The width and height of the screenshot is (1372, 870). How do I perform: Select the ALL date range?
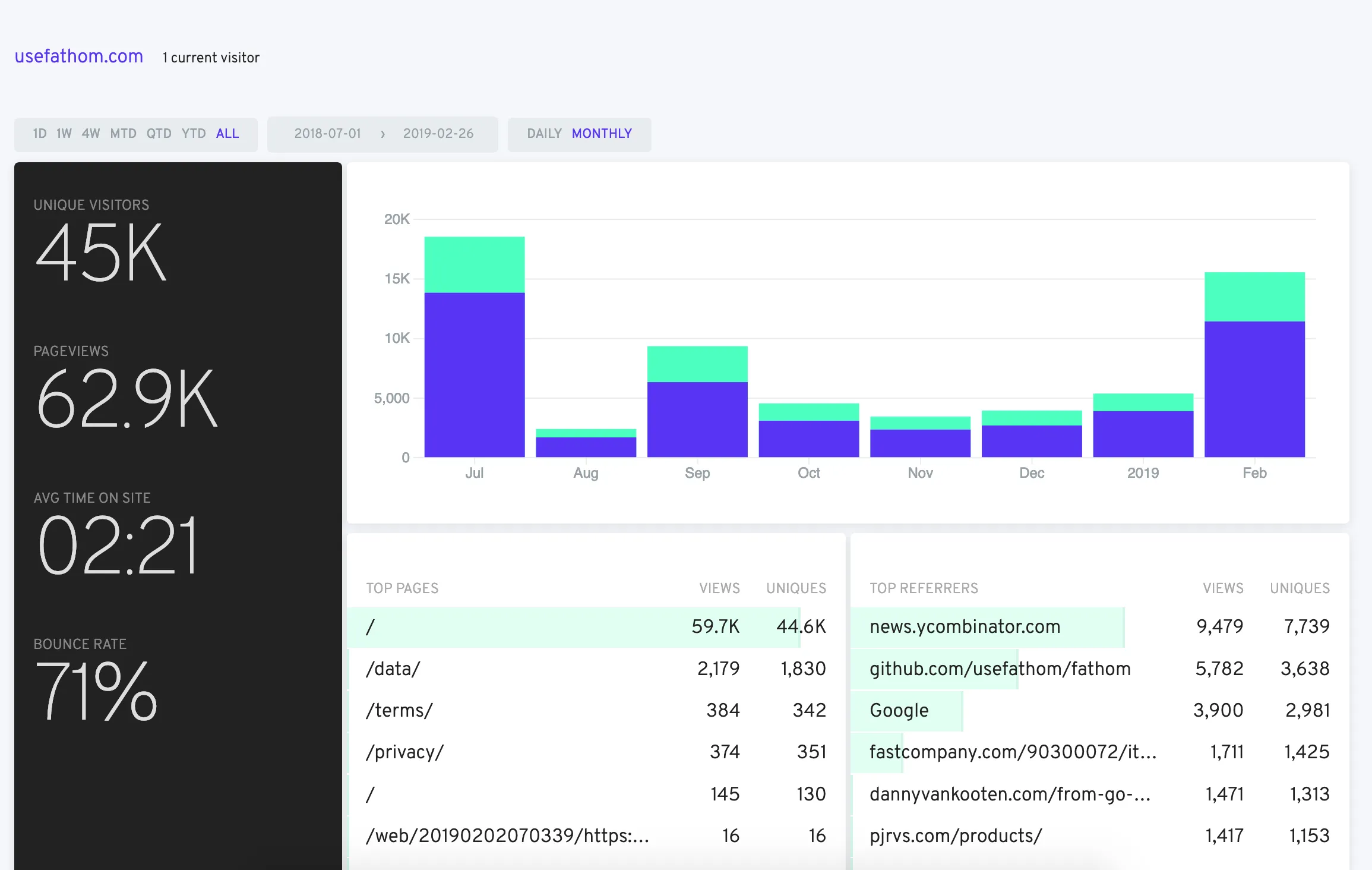(227, 134)
